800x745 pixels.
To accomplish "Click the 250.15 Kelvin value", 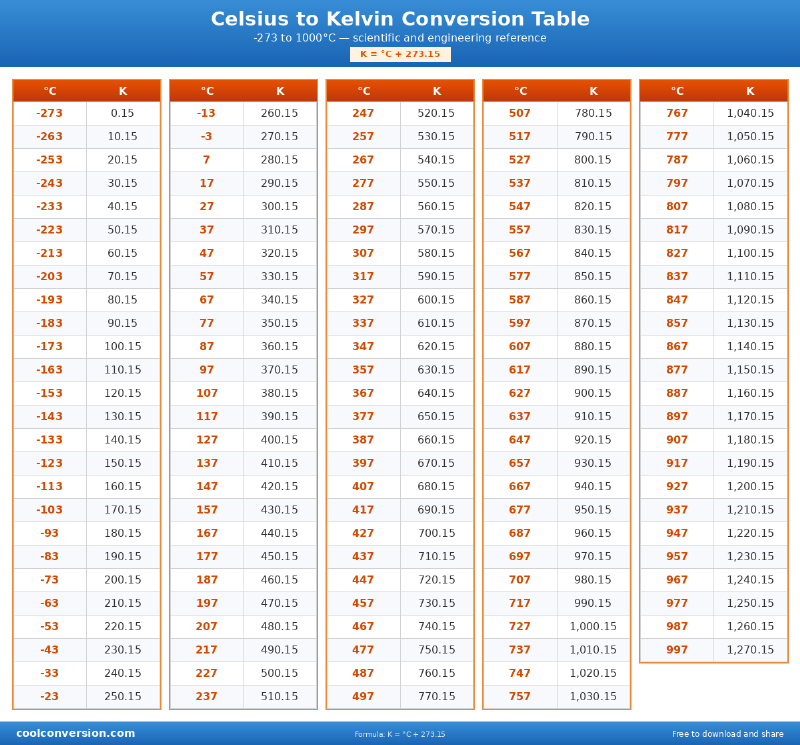I will [122, 697].
